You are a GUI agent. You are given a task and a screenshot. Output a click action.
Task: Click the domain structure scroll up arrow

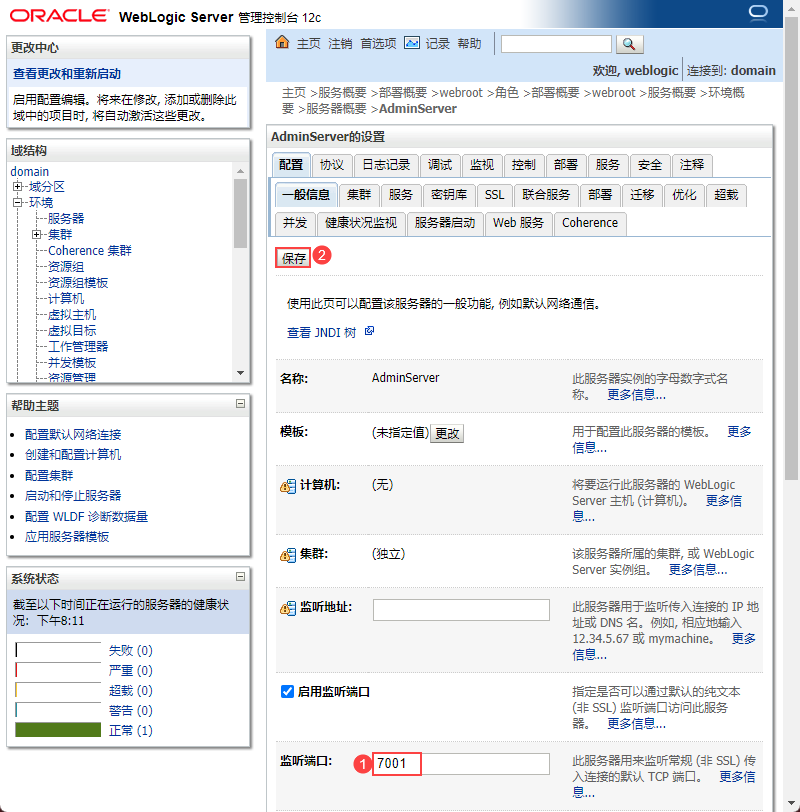point(240,171)
